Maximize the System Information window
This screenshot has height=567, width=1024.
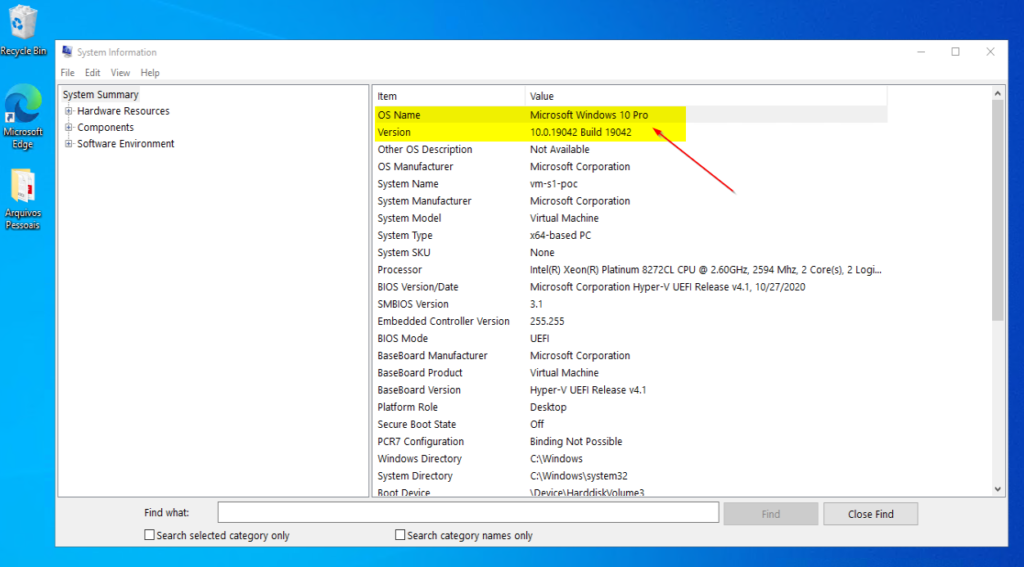pos(955,52)
